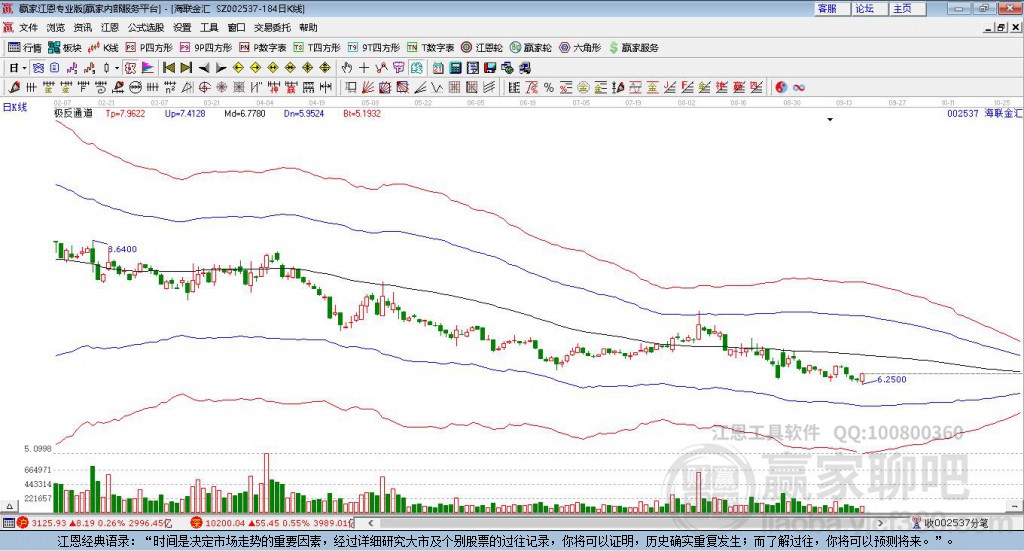Click the 论坛 forum button
Image resolution: width=1024 pixels, height=551 pixels.
point(869,8)
